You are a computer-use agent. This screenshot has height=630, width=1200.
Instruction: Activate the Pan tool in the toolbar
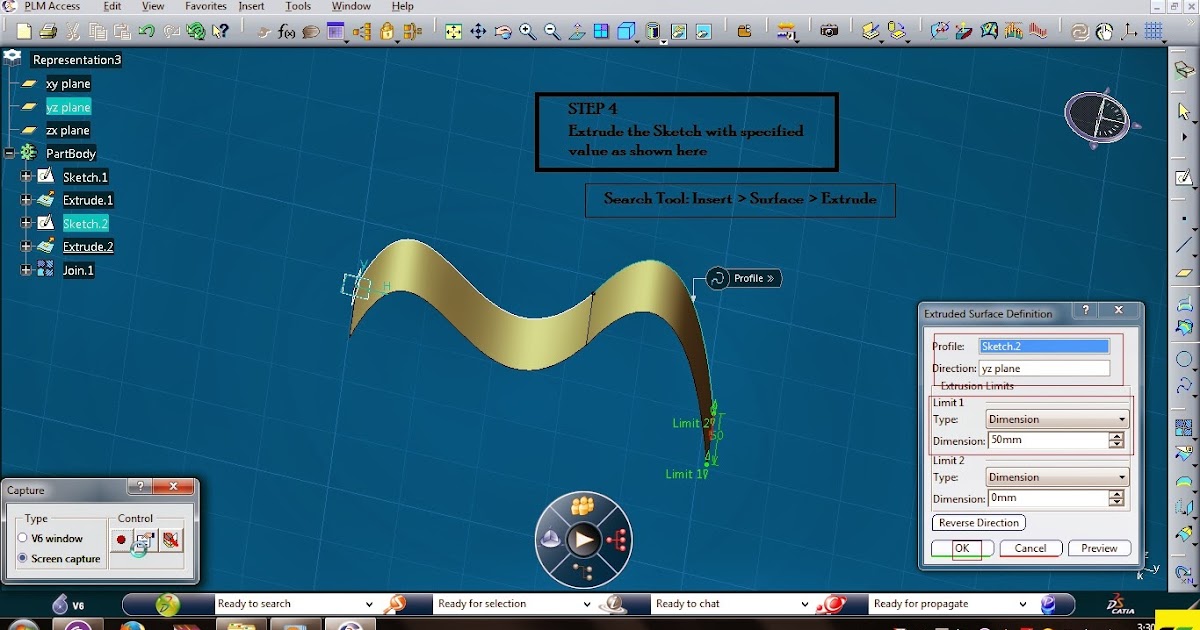pyautogui.click(x=478, y=31)
